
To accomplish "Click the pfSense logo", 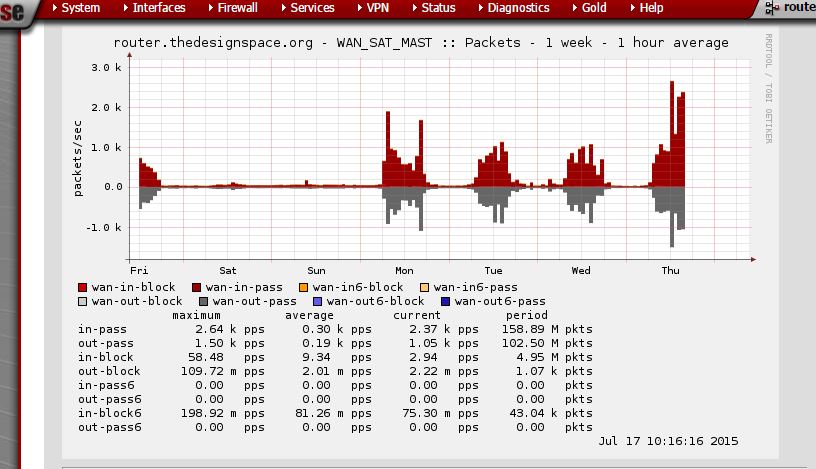I will (x=12, y=14).
